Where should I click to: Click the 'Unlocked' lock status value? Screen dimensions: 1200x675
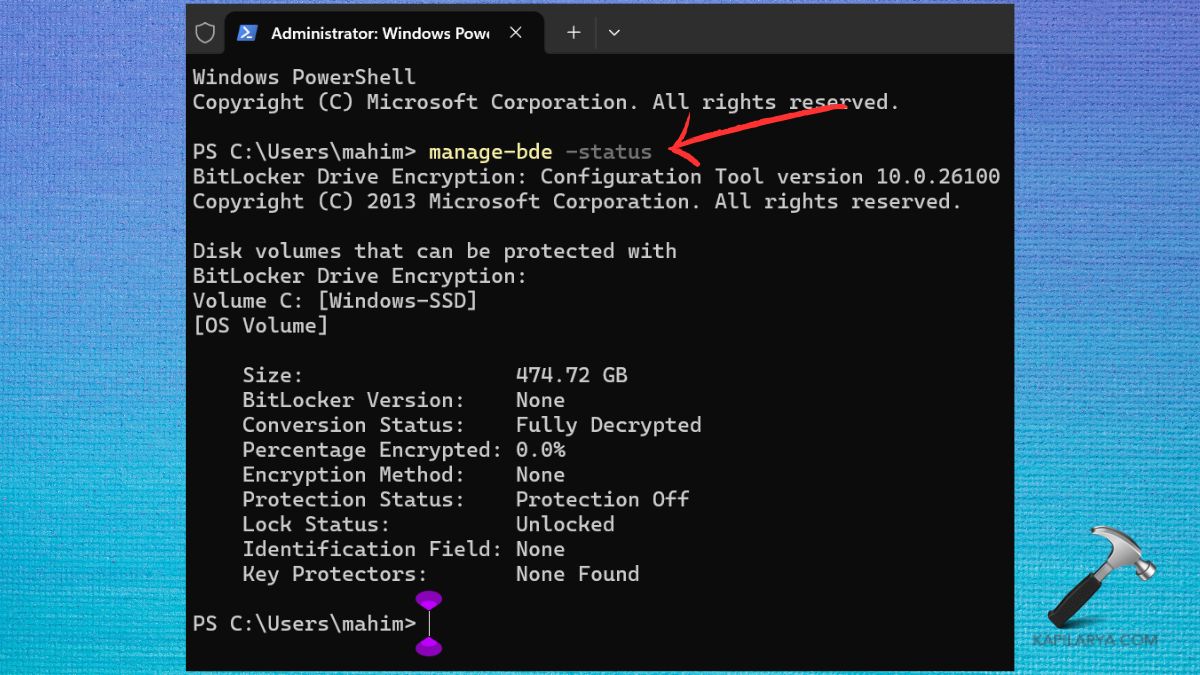pos(565,524)
